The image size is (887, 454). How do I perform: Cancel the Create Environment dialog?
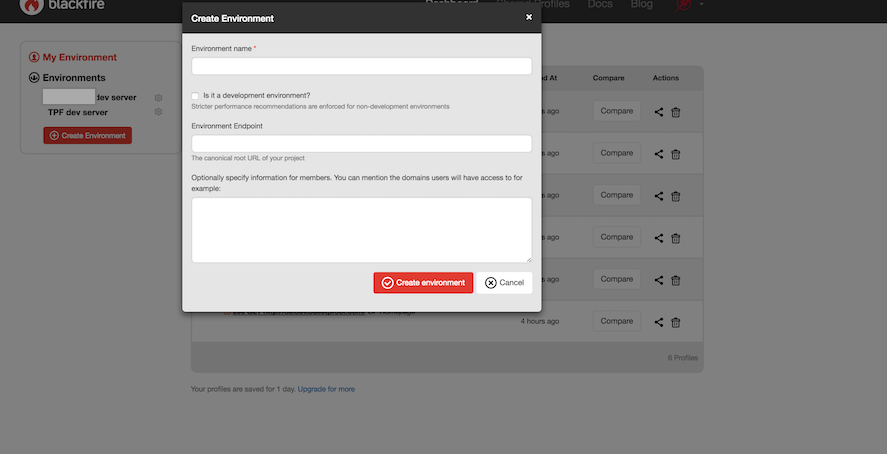tap(504, 283)
